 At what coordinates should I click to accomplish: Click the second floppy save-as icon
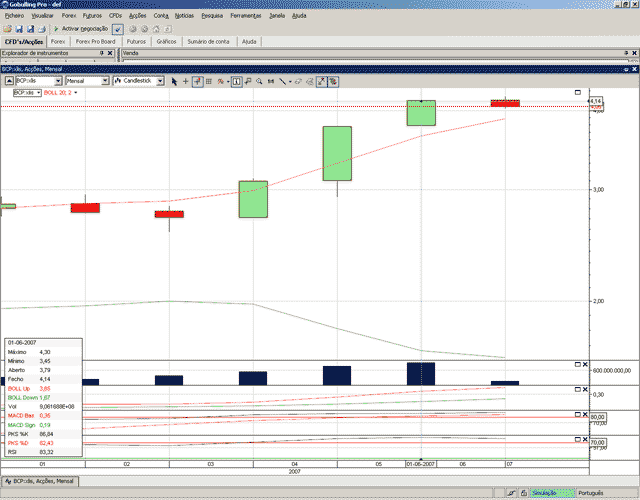tap(30, 29)
